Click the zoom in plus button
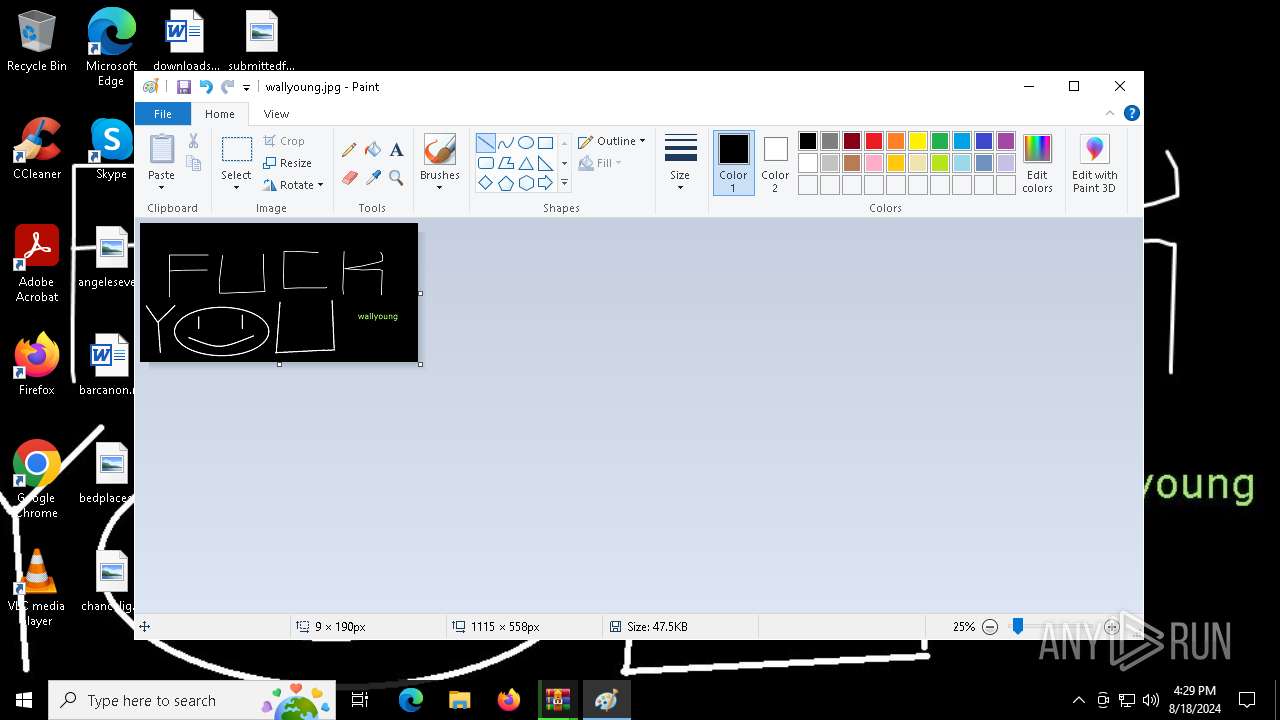This screenshot has width=1280, height=720. click(1112, 627)
